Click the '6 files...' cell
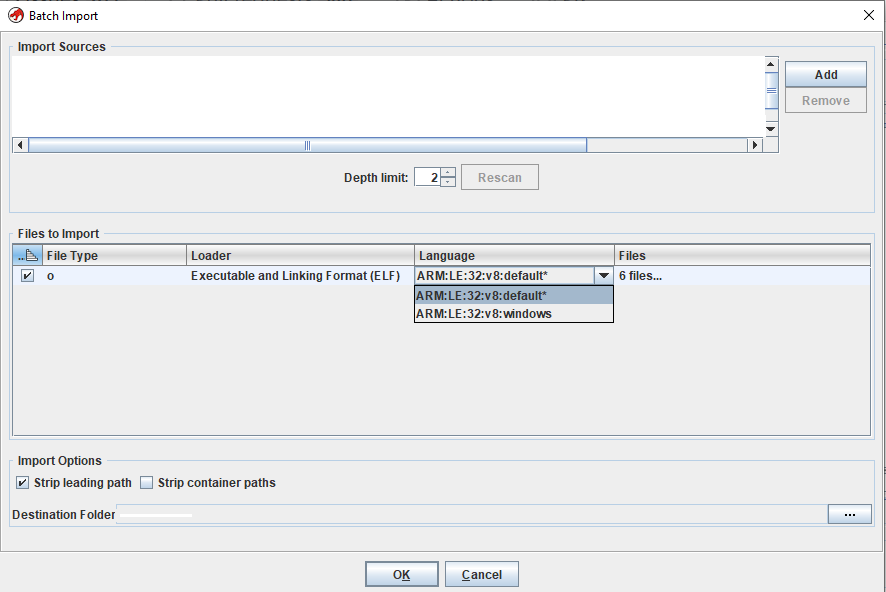 point(742,276)
